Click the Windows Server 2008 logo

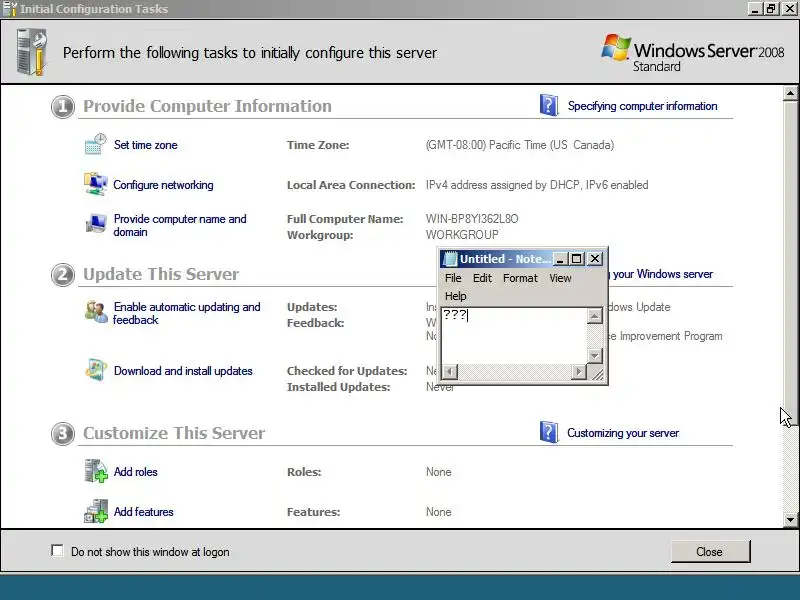[x=692, y=54]
